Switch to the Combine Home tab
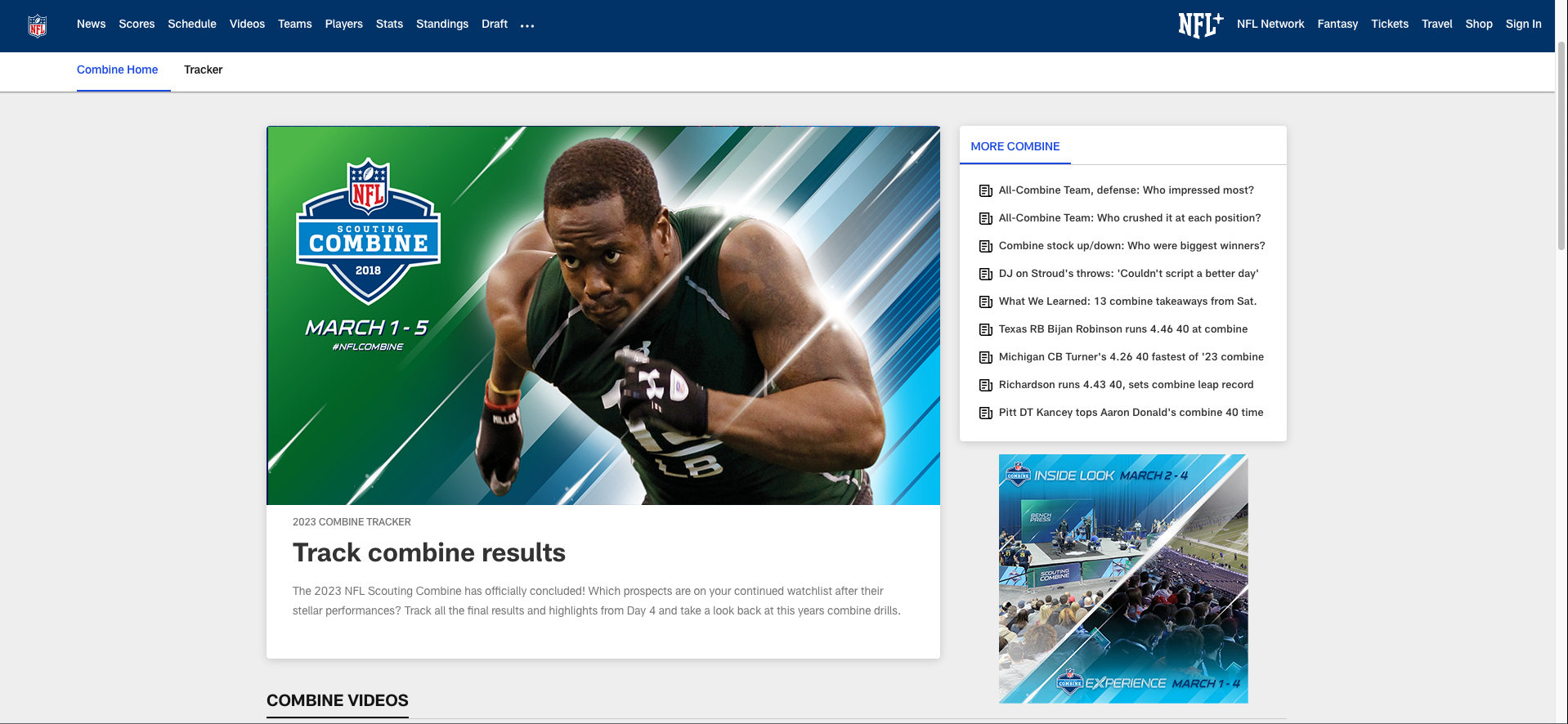This screenshot has height=724, width=1568. click(118, 70)
